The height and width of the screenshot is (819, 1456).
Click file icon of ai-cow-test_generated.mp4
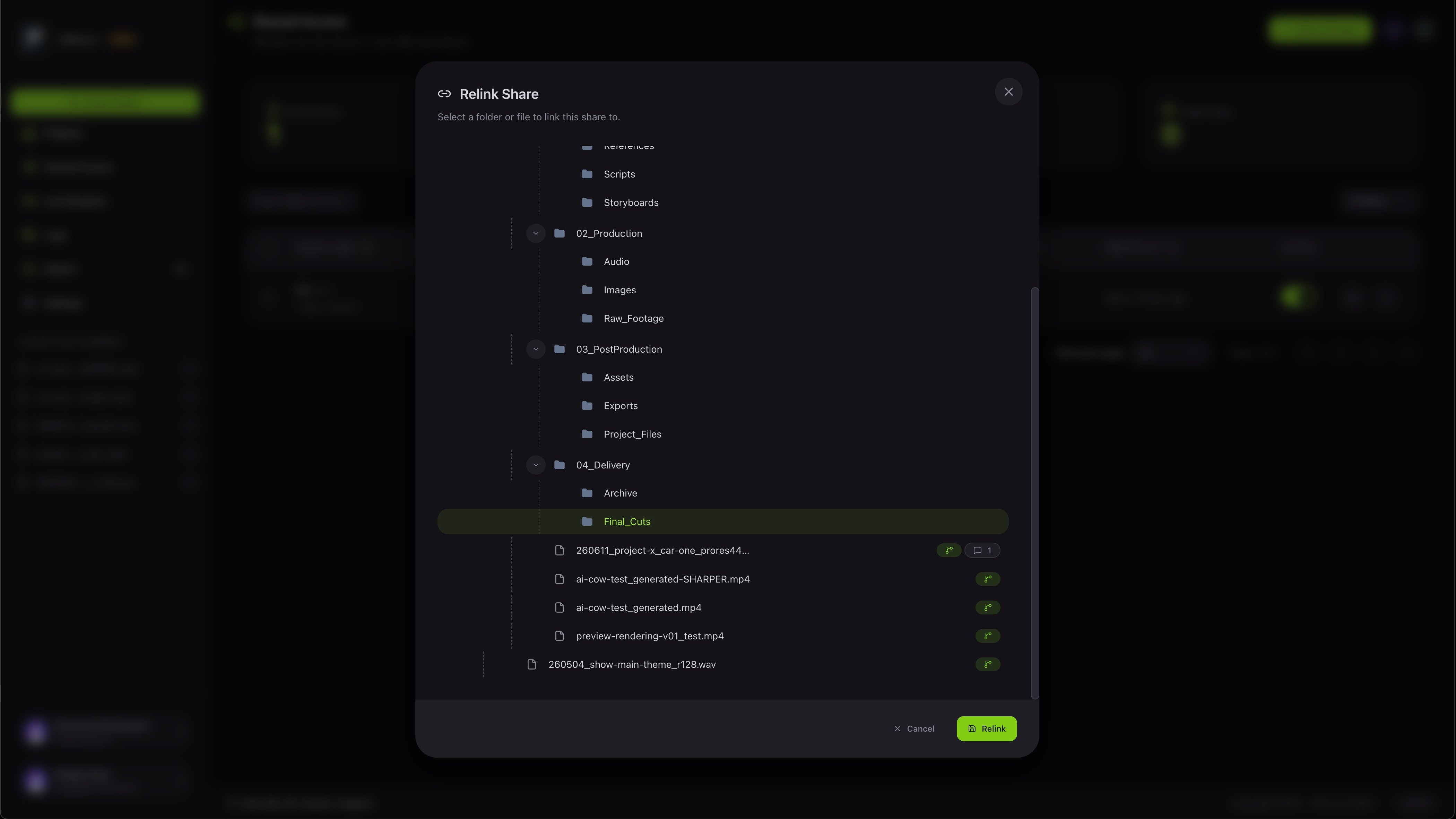click(560, 607)
